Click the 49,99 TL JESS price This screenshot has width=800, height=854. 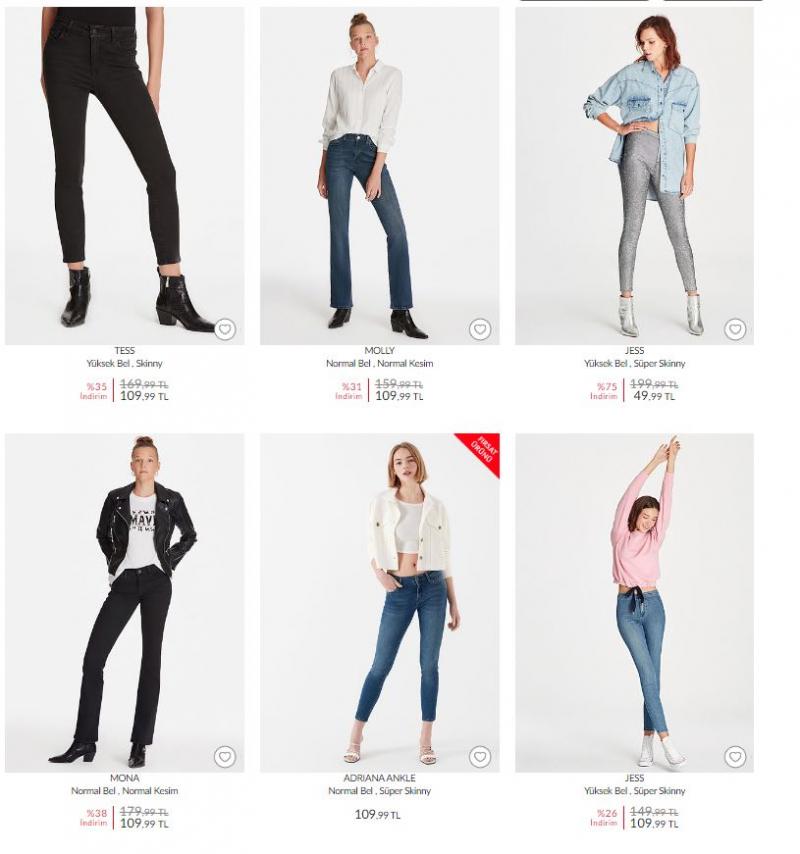(x=654, y=396)
